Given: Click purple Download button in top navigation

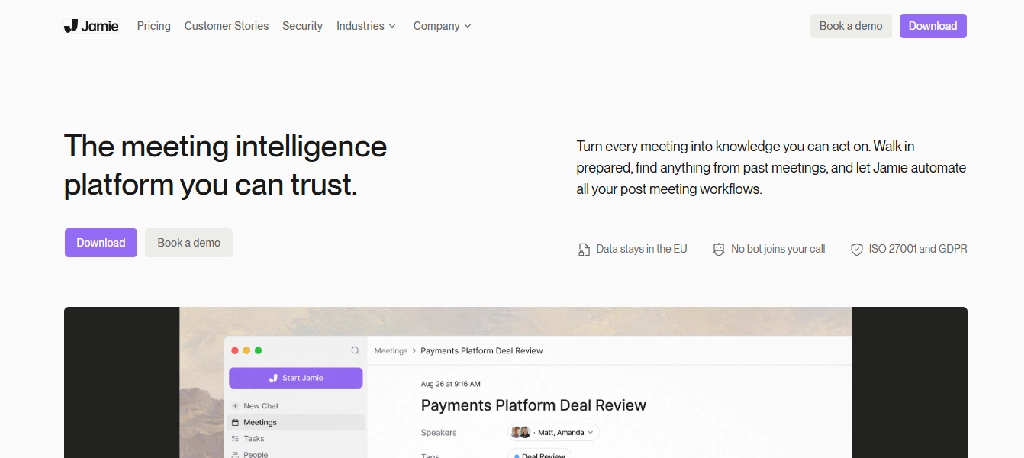Looking at the screenshot, I should pyautogui.click(x=933, y=26).
